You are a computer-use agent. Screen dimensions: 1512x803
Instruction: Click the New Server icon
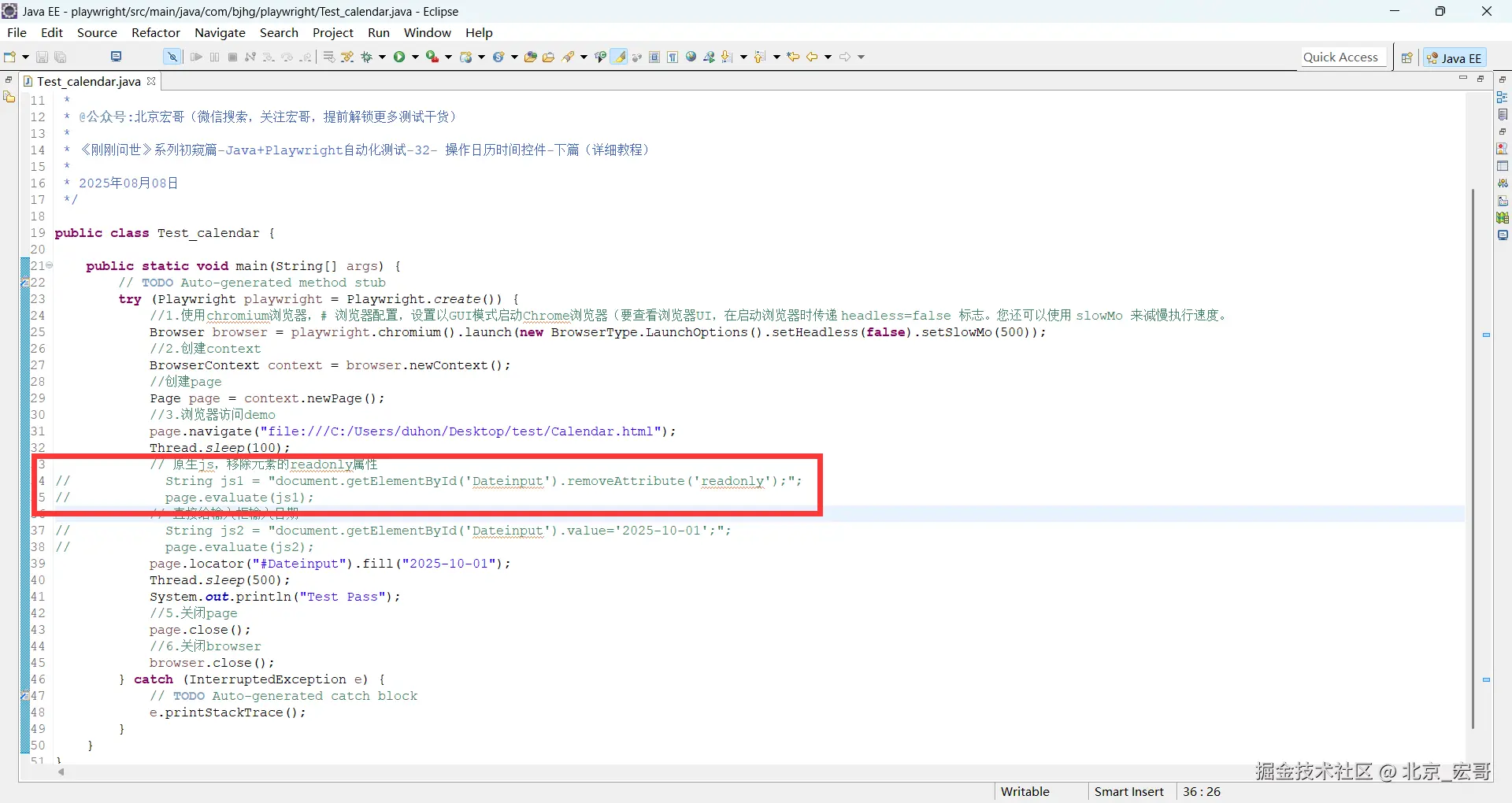pyautogui.click(x=466, y=57)
